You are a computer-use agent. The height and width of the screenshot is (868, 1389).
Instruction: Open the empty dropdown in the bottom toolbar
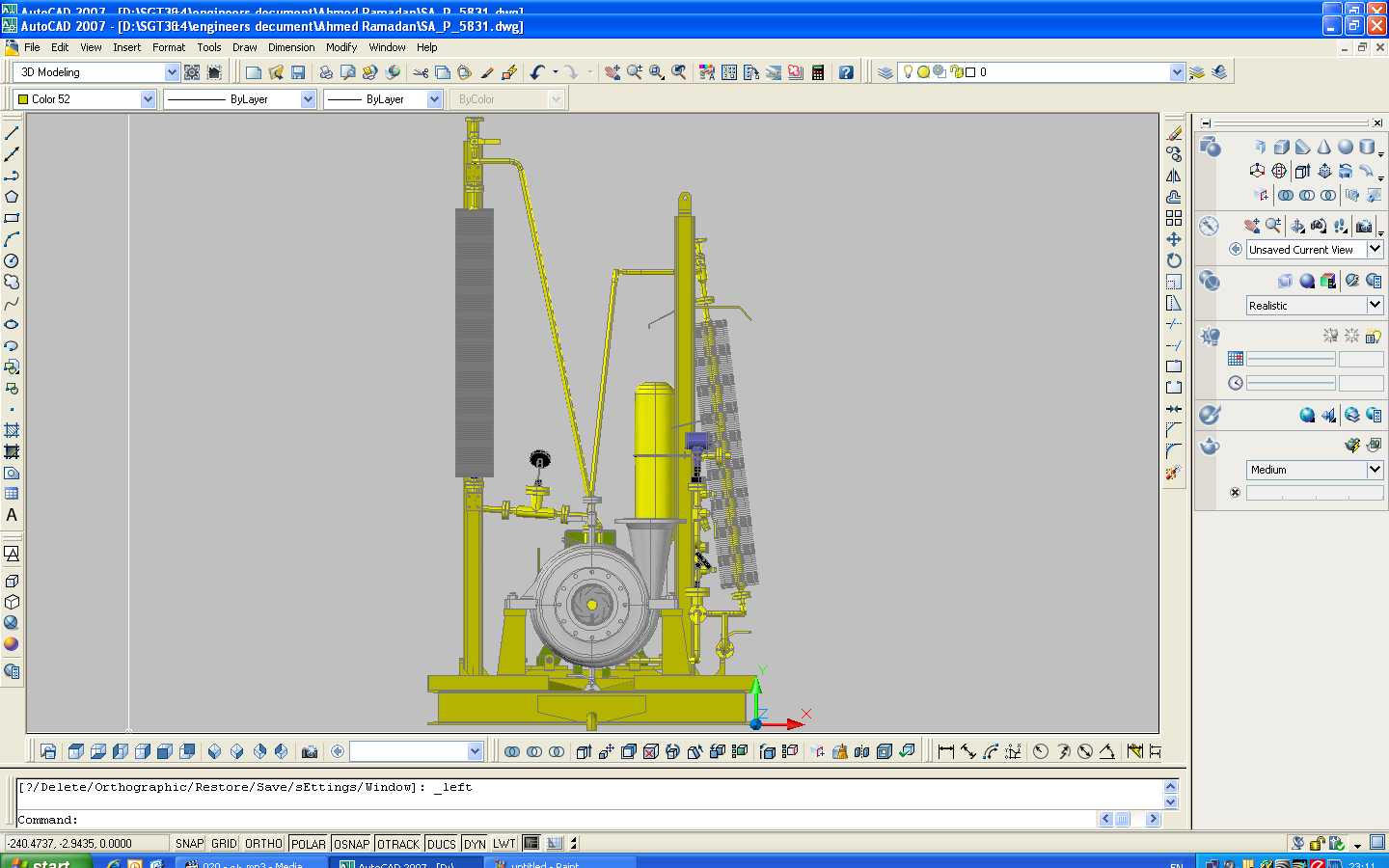pyautogui.click(x=475, y=751)
